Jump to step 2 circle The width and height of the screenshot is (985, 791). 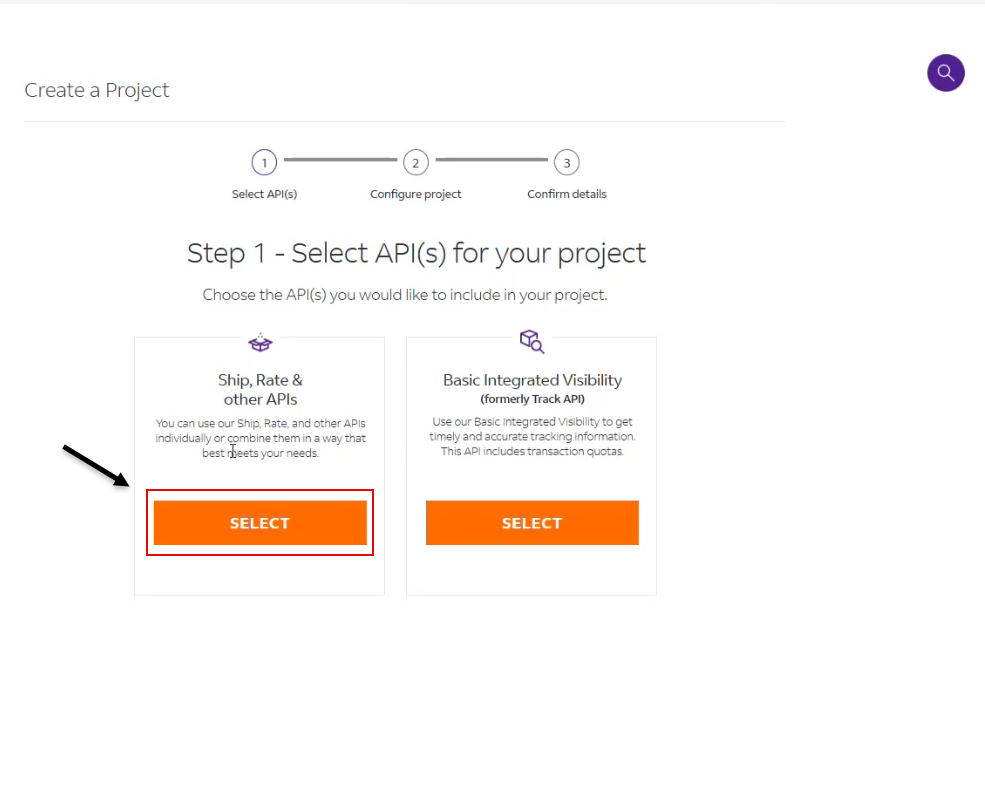point(415,162)
